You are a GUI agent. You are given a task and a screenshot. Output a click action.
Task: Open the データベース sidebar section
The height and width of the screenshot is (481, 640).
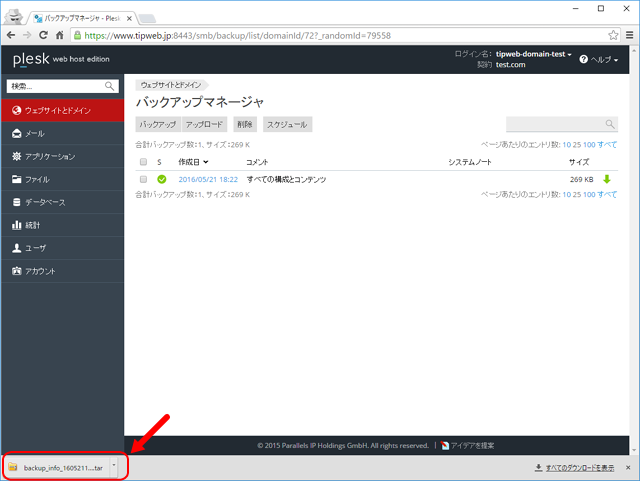tap(62, 202)
